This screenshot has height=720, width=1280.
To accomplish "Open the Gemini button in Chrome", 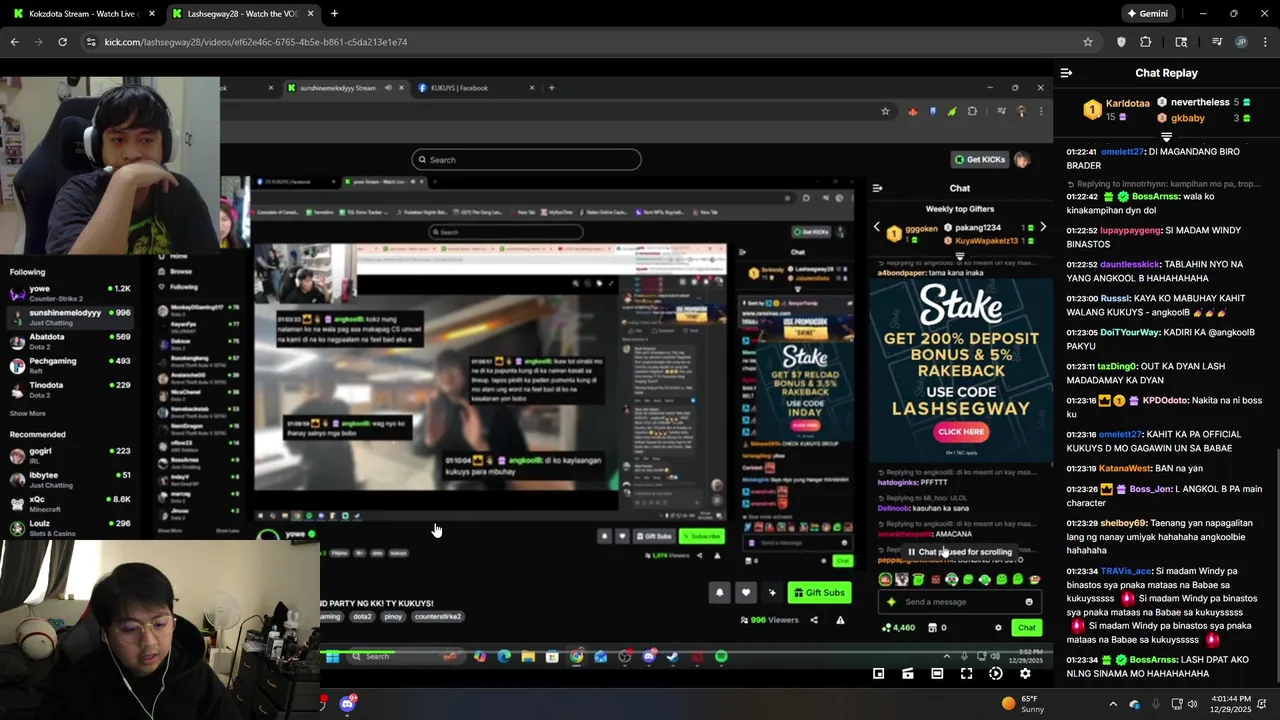I will [1148, 14].
